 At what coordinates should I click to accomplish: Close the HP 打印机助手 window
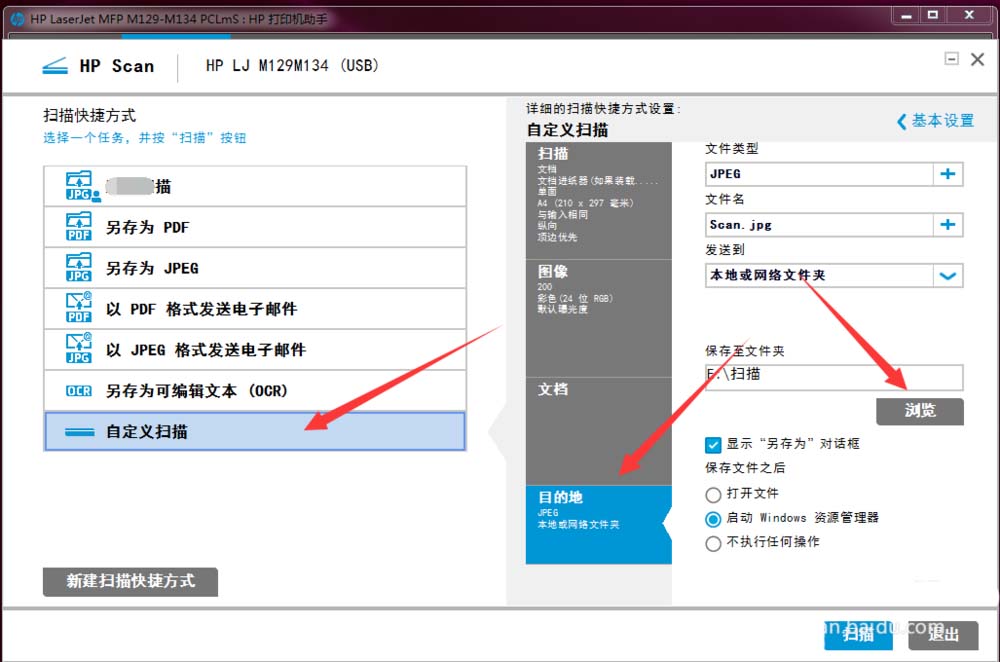pyautogui.click(x=969, y=15)
